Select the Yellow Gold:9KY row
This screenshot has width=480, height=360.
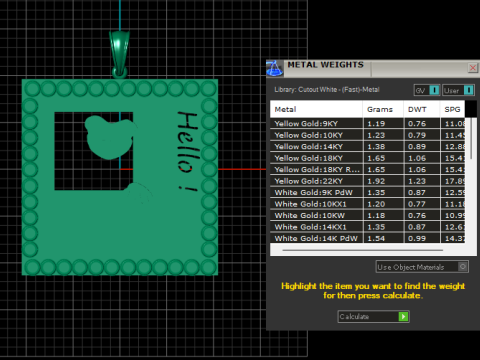(367, 123)
